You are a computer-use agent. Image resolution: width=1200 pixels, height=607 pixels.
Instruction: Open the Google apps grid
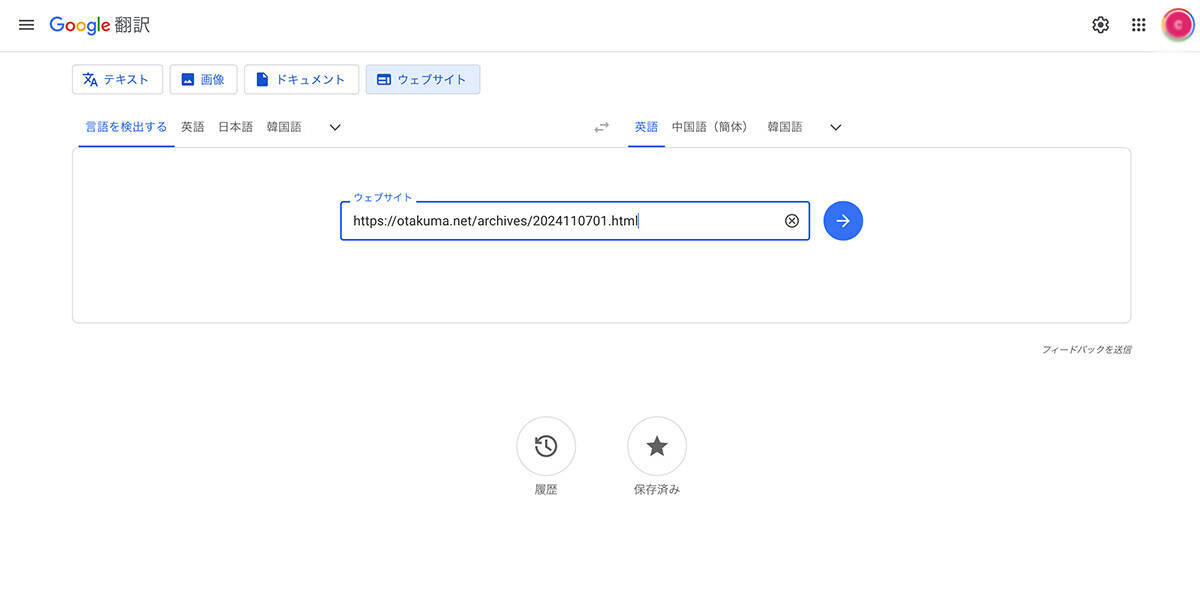point(1138,25)
